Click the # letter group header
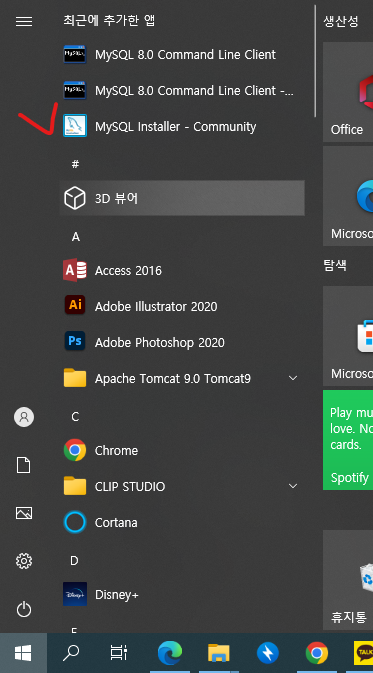 pos(75,164)
